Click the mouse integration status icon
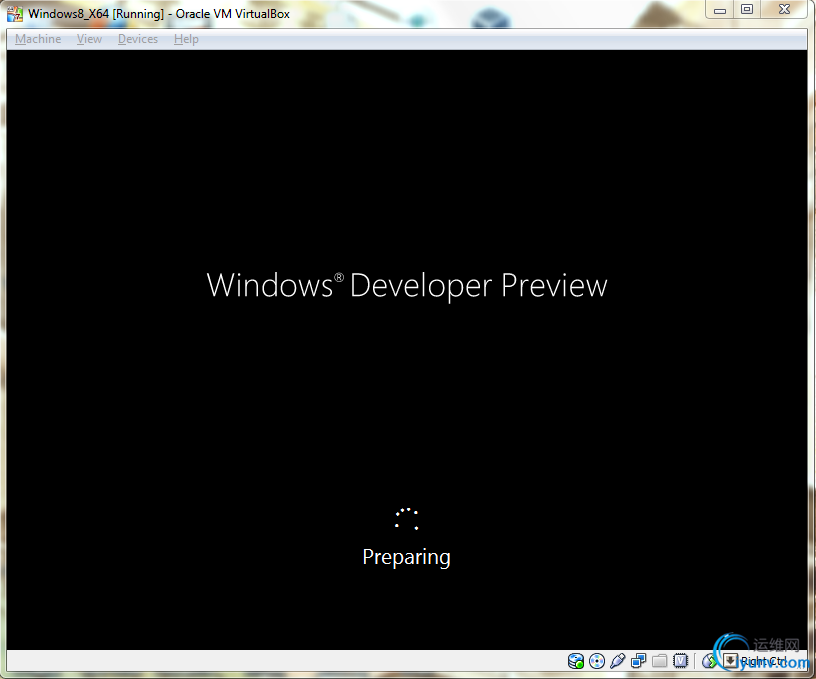 [709, 661]
